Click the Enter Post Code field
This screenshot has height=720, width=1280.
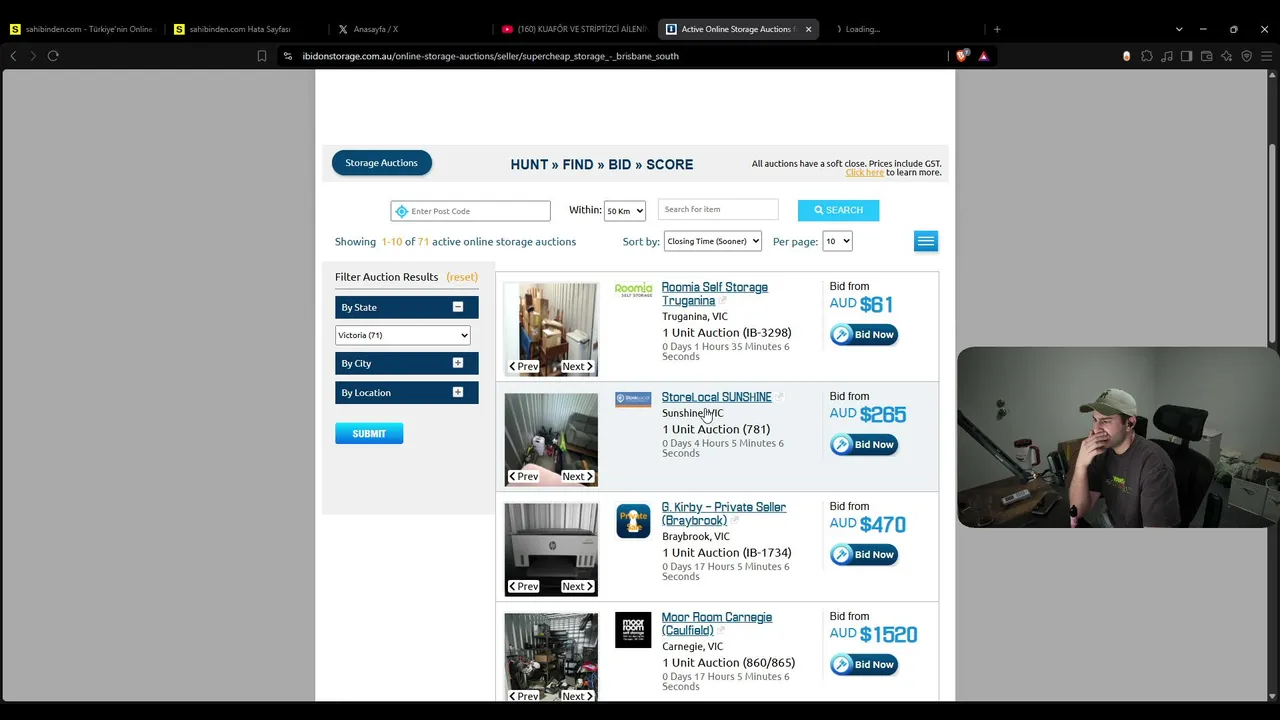(471, 211)
